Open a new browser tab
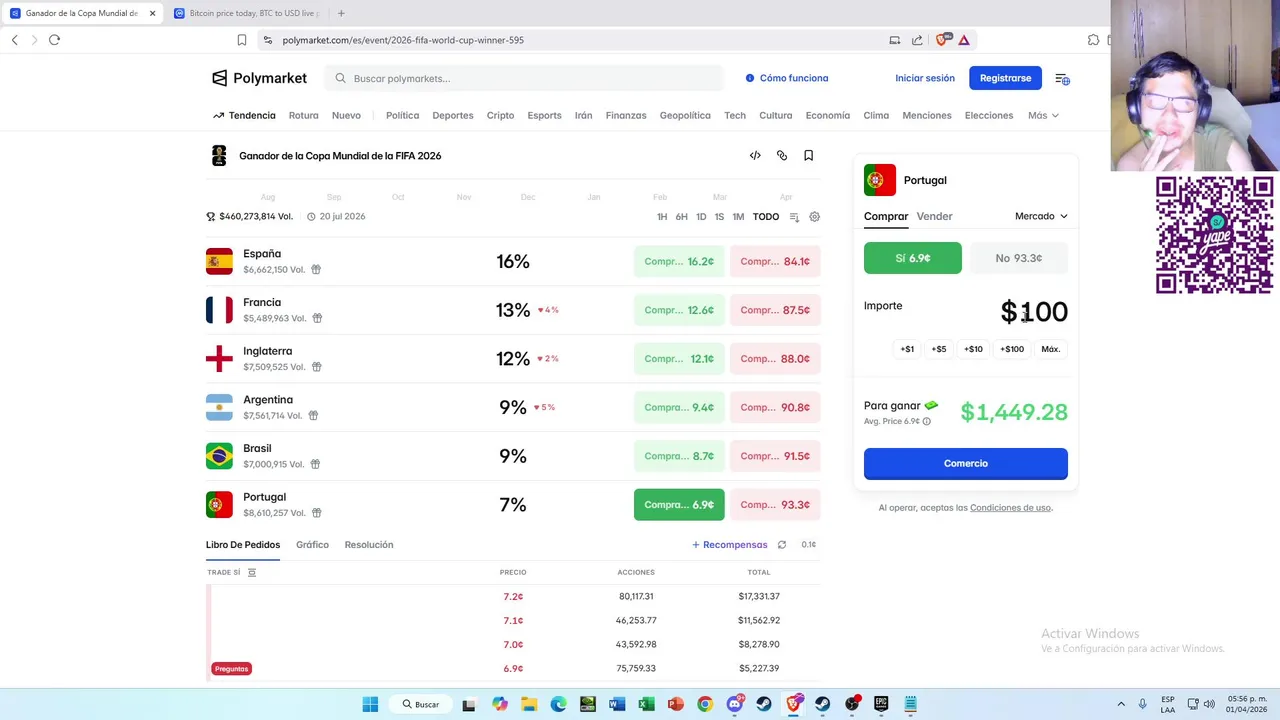Image resolution: width=1280 pixels, height=720 pixels. (x=341, y=13)
